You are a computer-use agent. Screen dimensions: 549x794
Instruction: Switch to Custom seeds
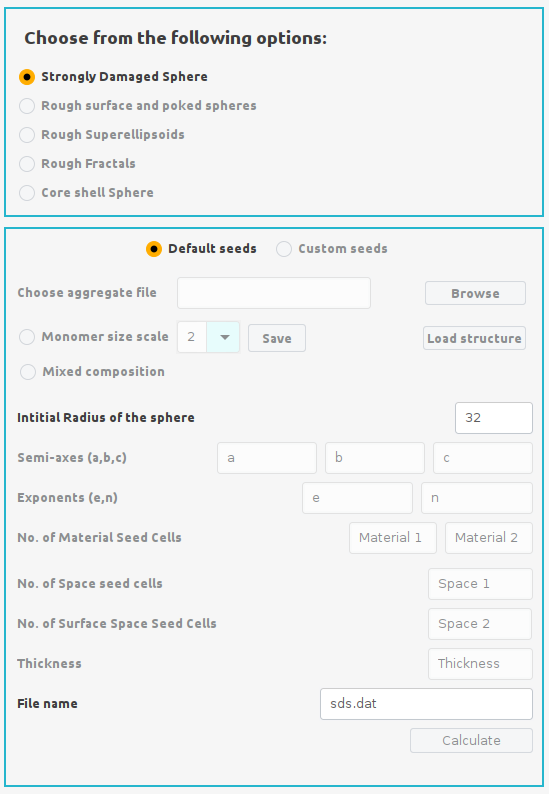click(284, 249)
